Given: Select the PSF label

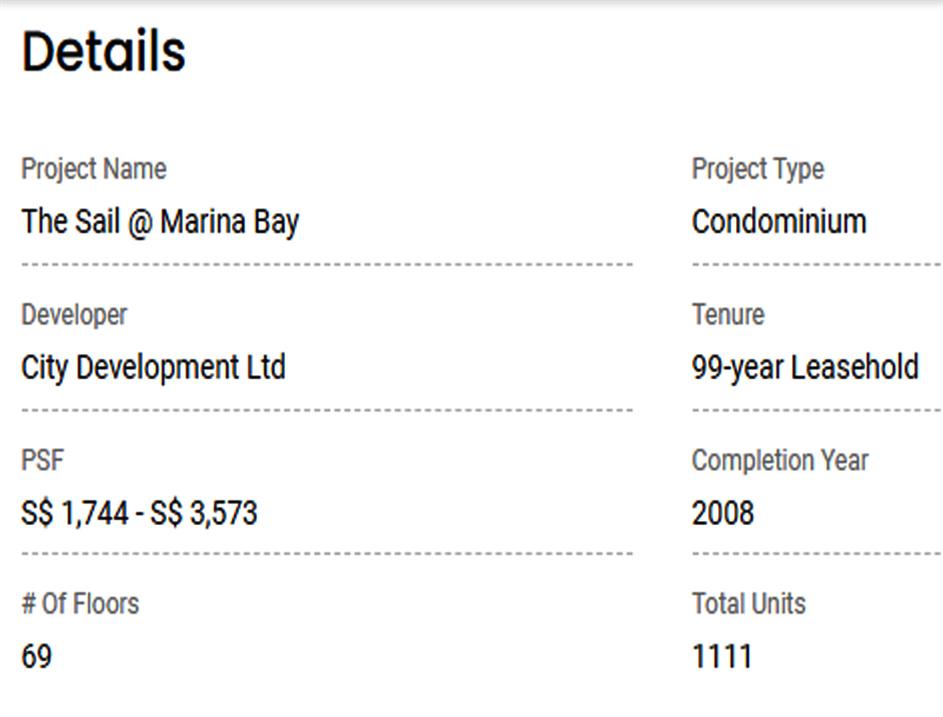Looking at the screenshot, I should [x=42, y=461].
